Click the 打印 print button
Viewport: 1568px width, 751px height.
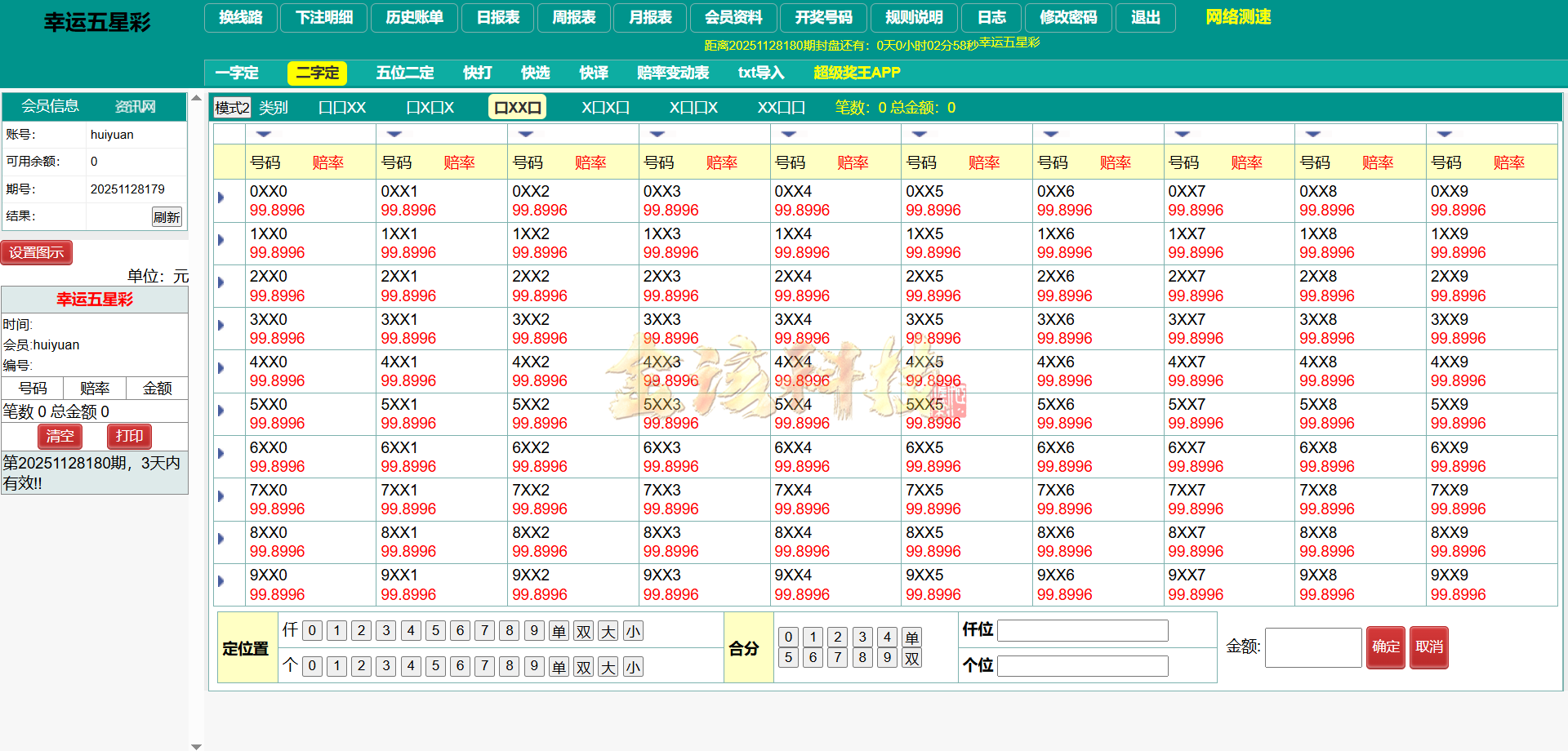pos(129,436)
